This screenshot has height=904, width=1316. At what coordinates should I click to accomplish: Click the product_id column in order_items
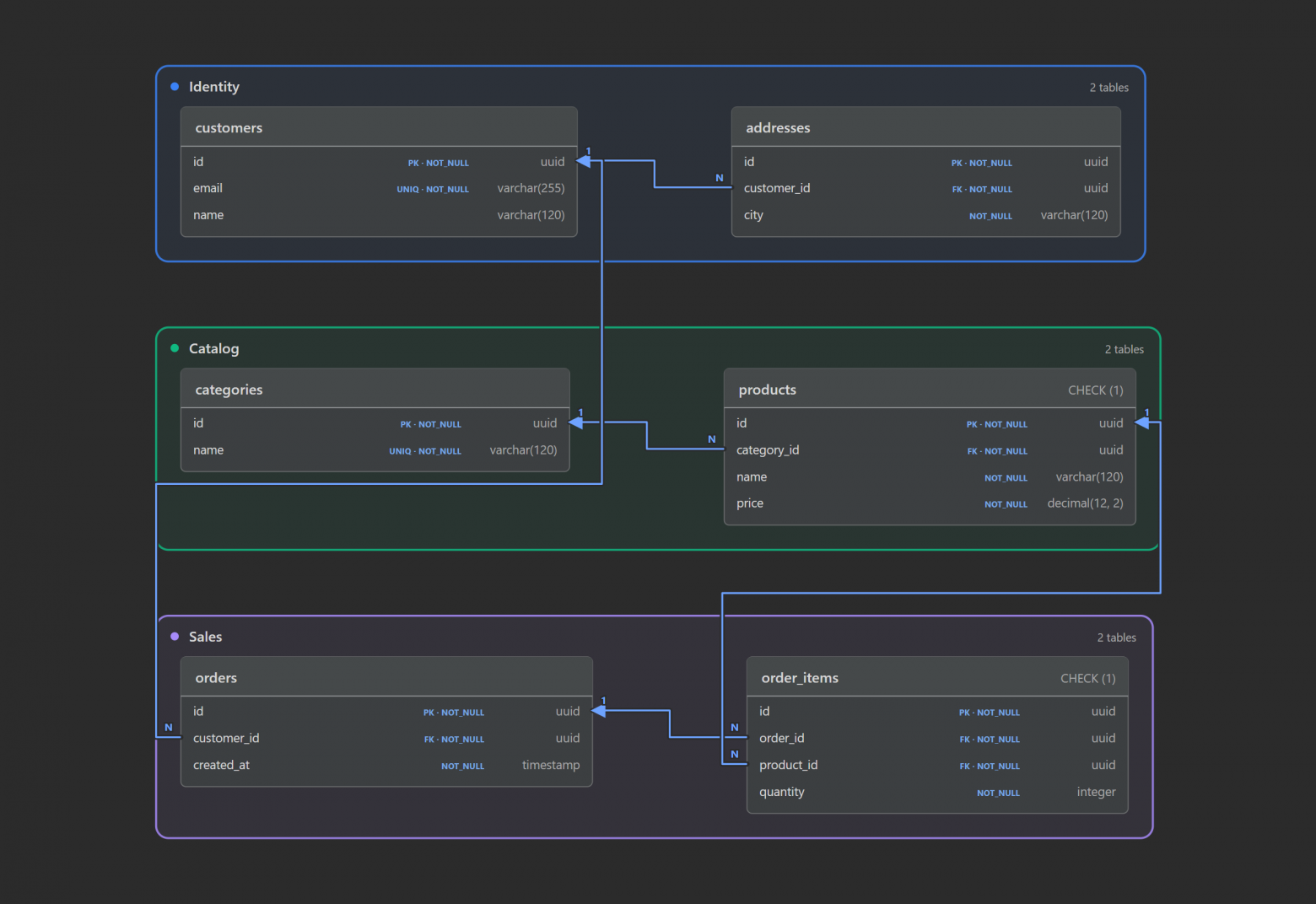coord(937,765)
